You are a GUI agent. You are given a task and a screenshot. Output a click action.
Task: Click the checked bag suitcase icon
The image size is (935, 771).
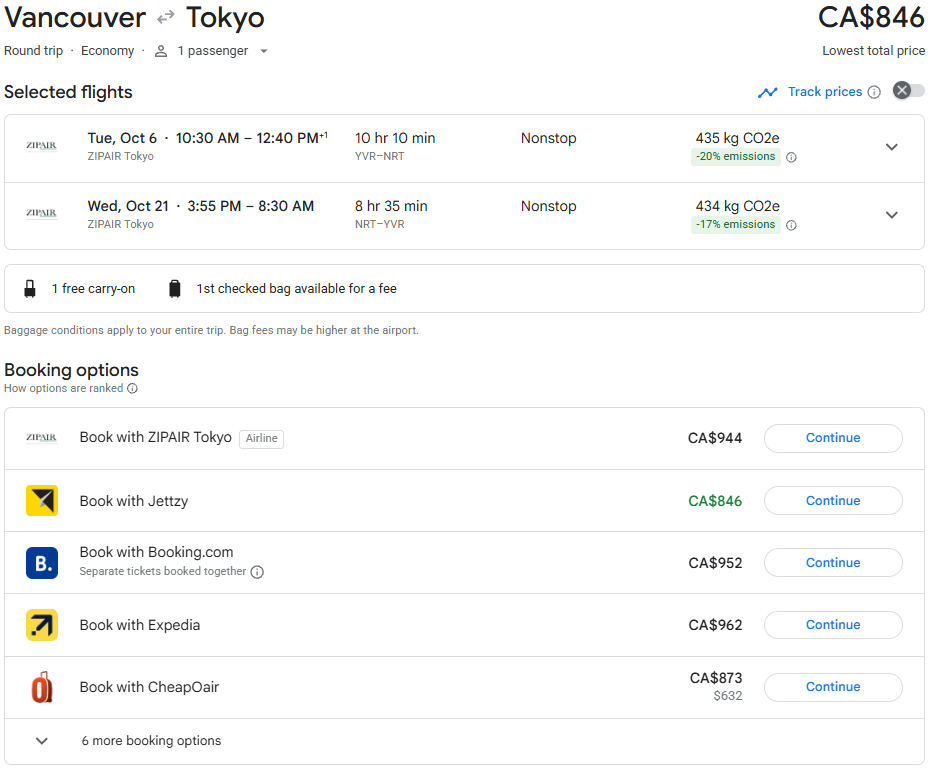click(x=175, y=289)
